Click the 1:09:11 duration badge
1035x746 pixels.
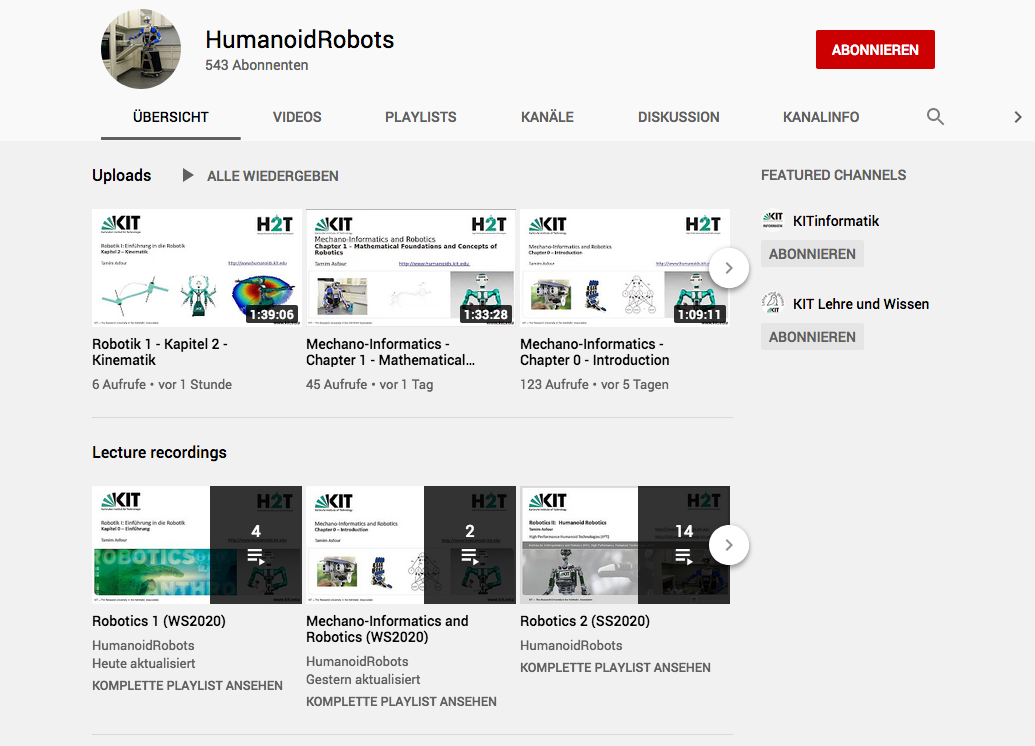pyautogui.click(x=699, y=314)
